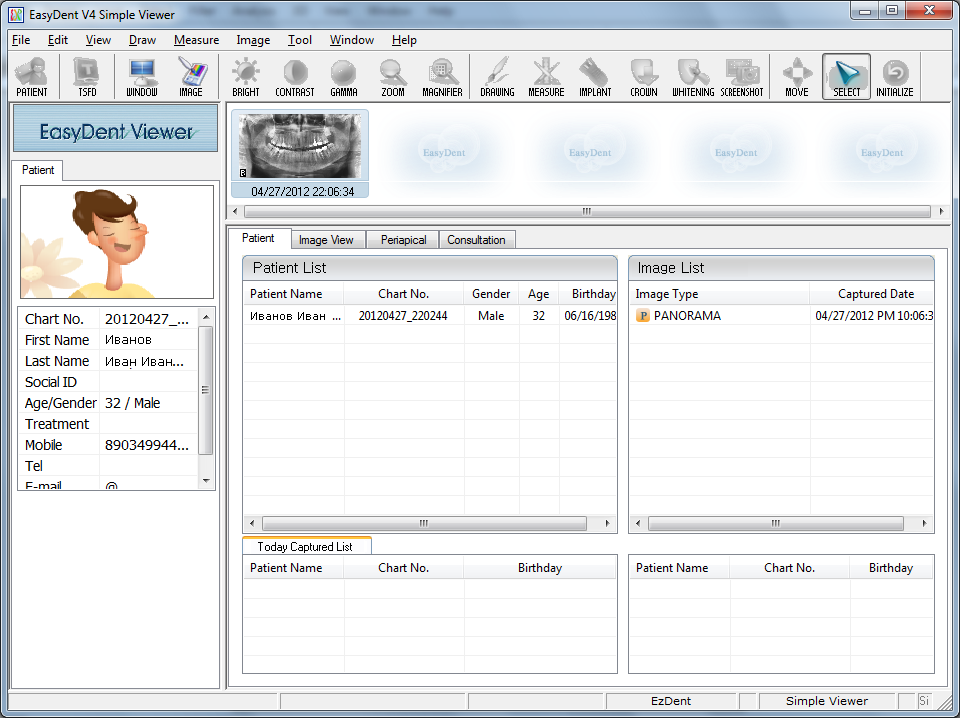The image size is (960, 718).
Task: Sort Patient List by Age header
Action: pyautogui.click(x=539, y=294)
